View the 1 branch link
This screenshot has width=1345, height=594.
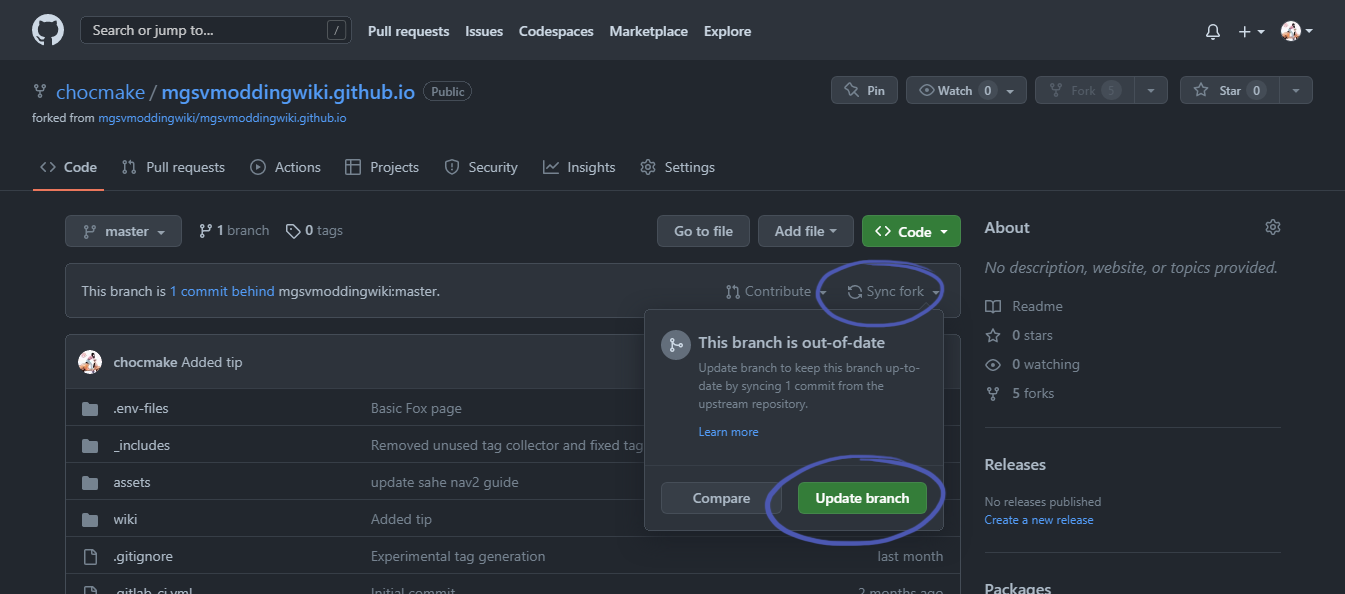pyautogui.click(x=234, y=231)
